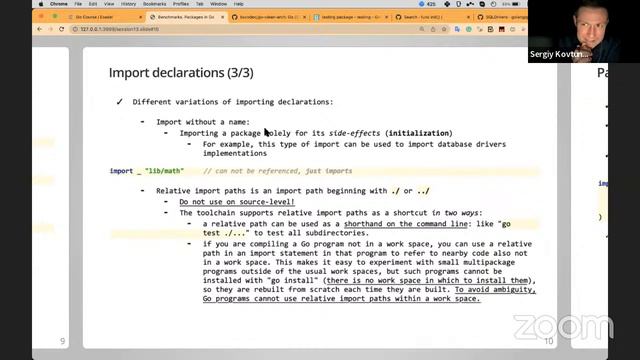Click the battery status in menu bar
Image resolution: width=640 pixels, height=360 pixels.
[511, 4]
